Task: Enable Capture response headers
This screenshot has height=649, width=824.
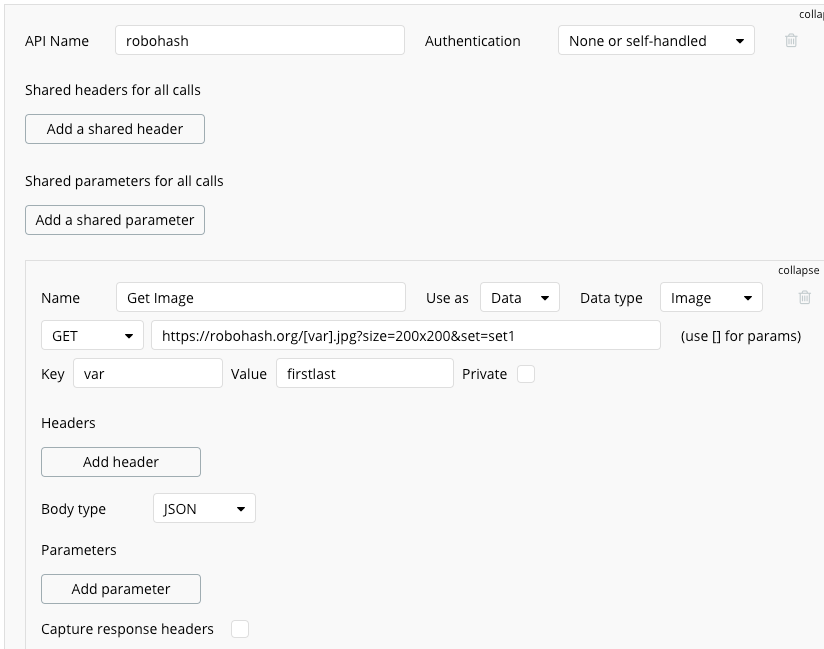Action: tap(239, 629)
